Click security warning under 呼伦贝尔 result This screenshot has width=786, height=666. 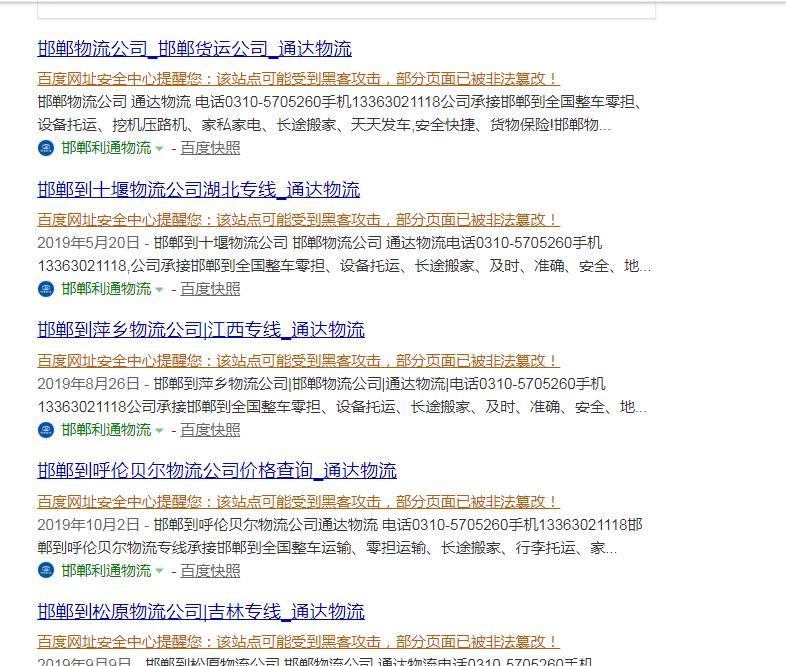pos(298,501)
